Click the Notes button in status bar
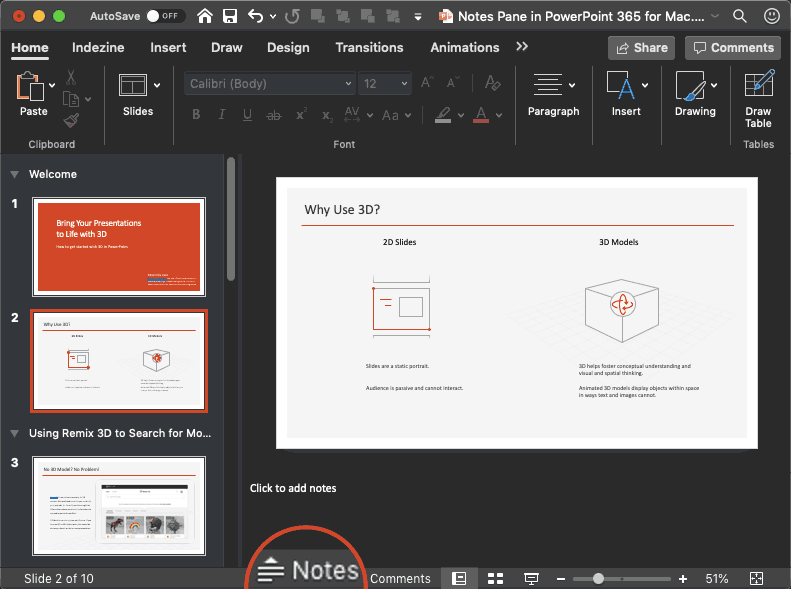The image size is (791, 589). click(x=308, y=570)
